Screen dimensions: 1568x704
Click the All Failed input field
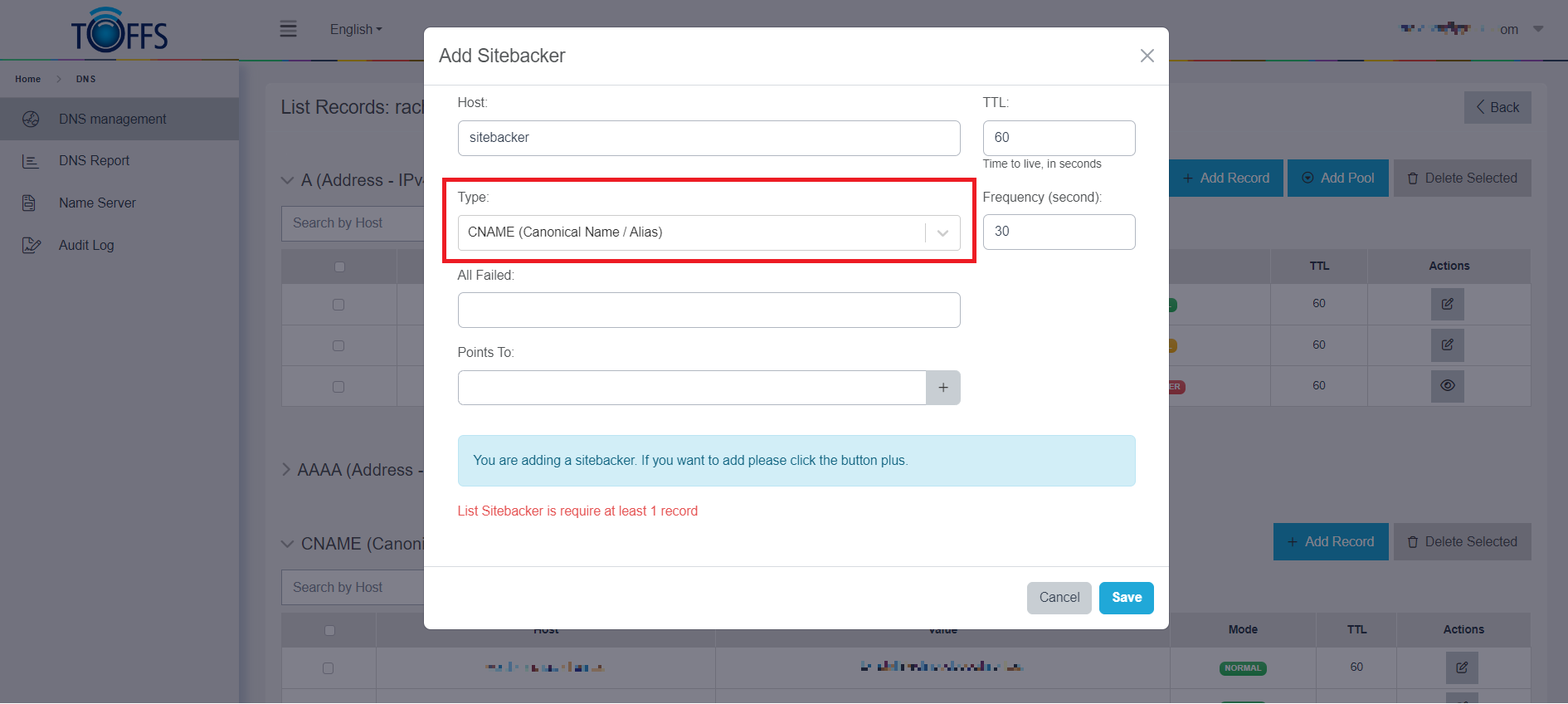click(x=708, y=310)
